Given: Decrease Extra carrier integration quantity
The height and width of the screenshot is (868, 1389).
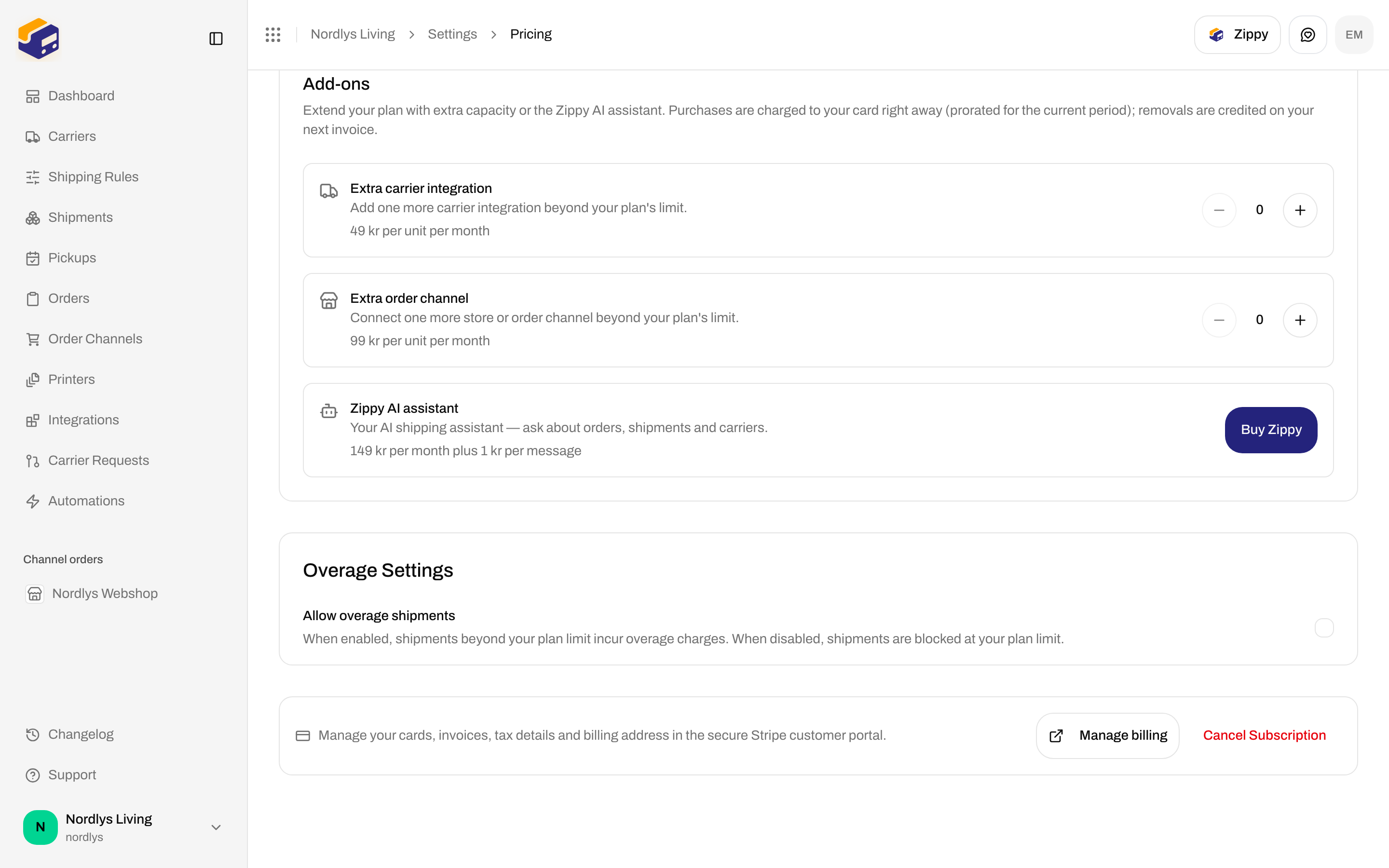Looking at the screenshot, I should pyautogui.click(x=1219, y=210).
